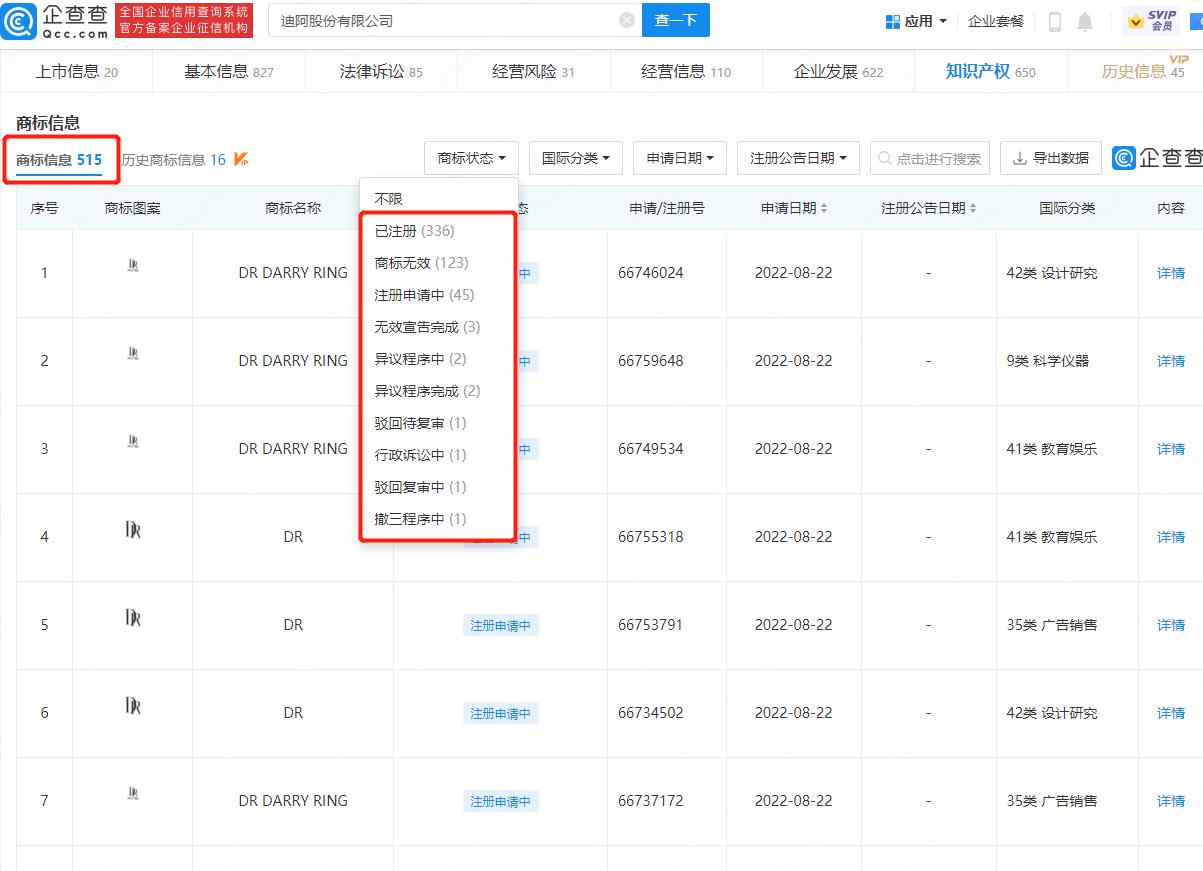The height and width of the screenshot is (871, 1203).
Task: Expand the 国际分类 filter dropdown
Action: point(576,158)
